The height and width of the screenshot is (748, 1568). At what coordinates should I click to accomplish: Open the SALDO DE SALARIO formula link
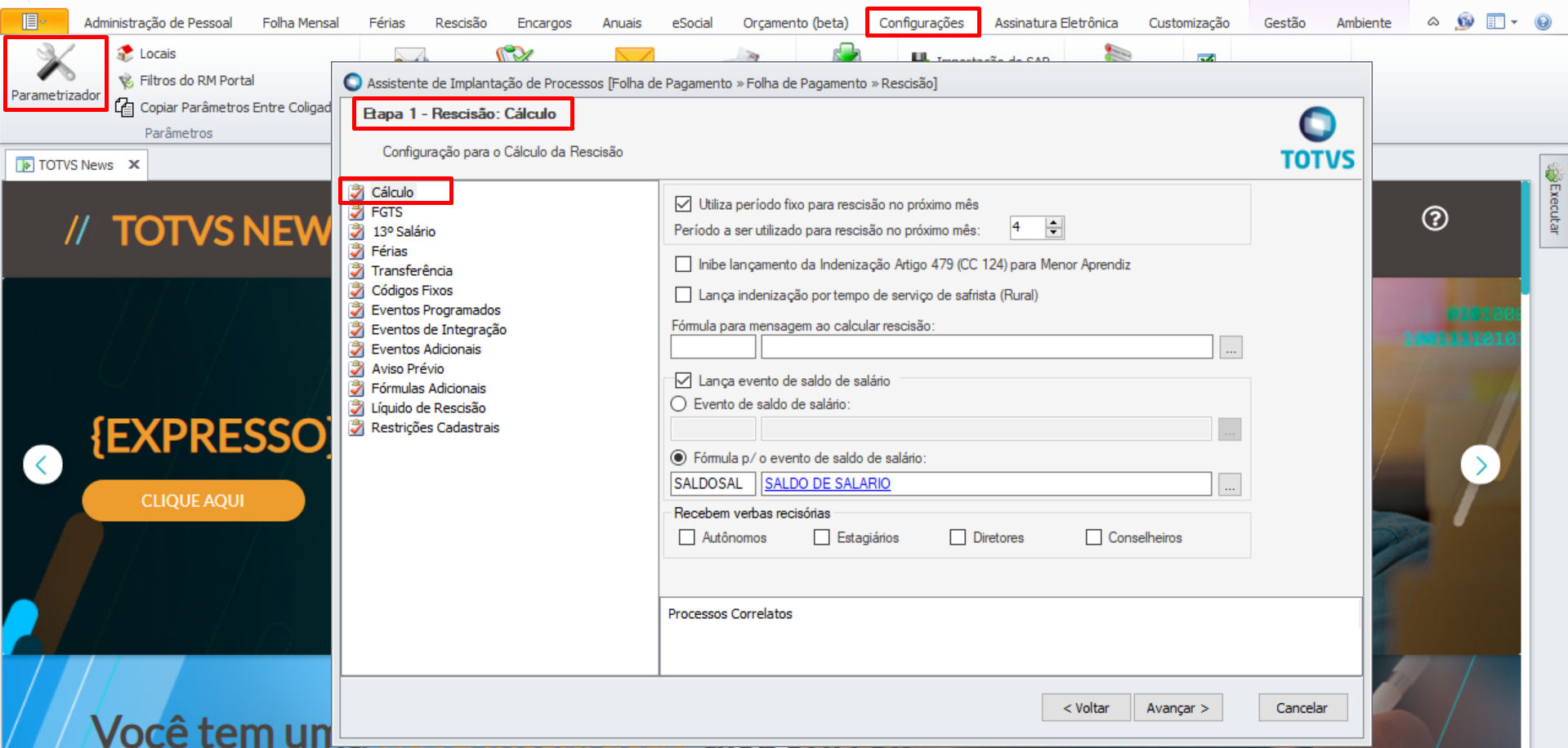[x=828, y=483]
